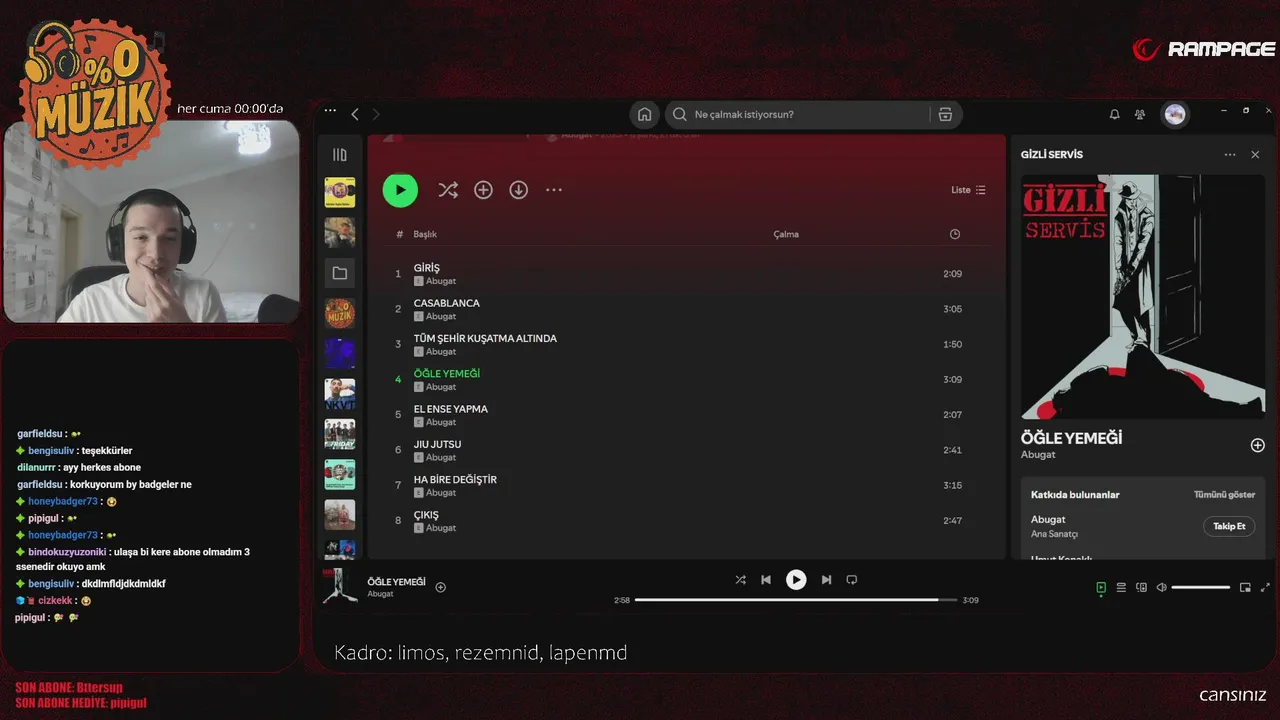The width and height of the screenshot is (1280, 720).
Task: Mute the volume with the speaker icon
Action: [x=1161, y=588]
